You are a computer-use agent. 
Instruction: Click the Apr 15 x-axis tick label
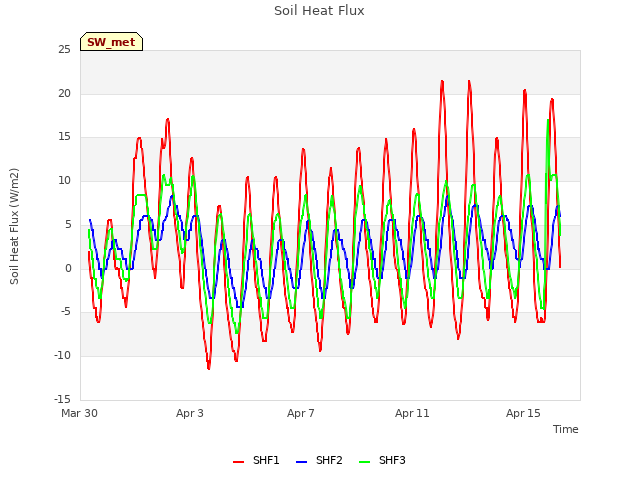coord(523,413)
